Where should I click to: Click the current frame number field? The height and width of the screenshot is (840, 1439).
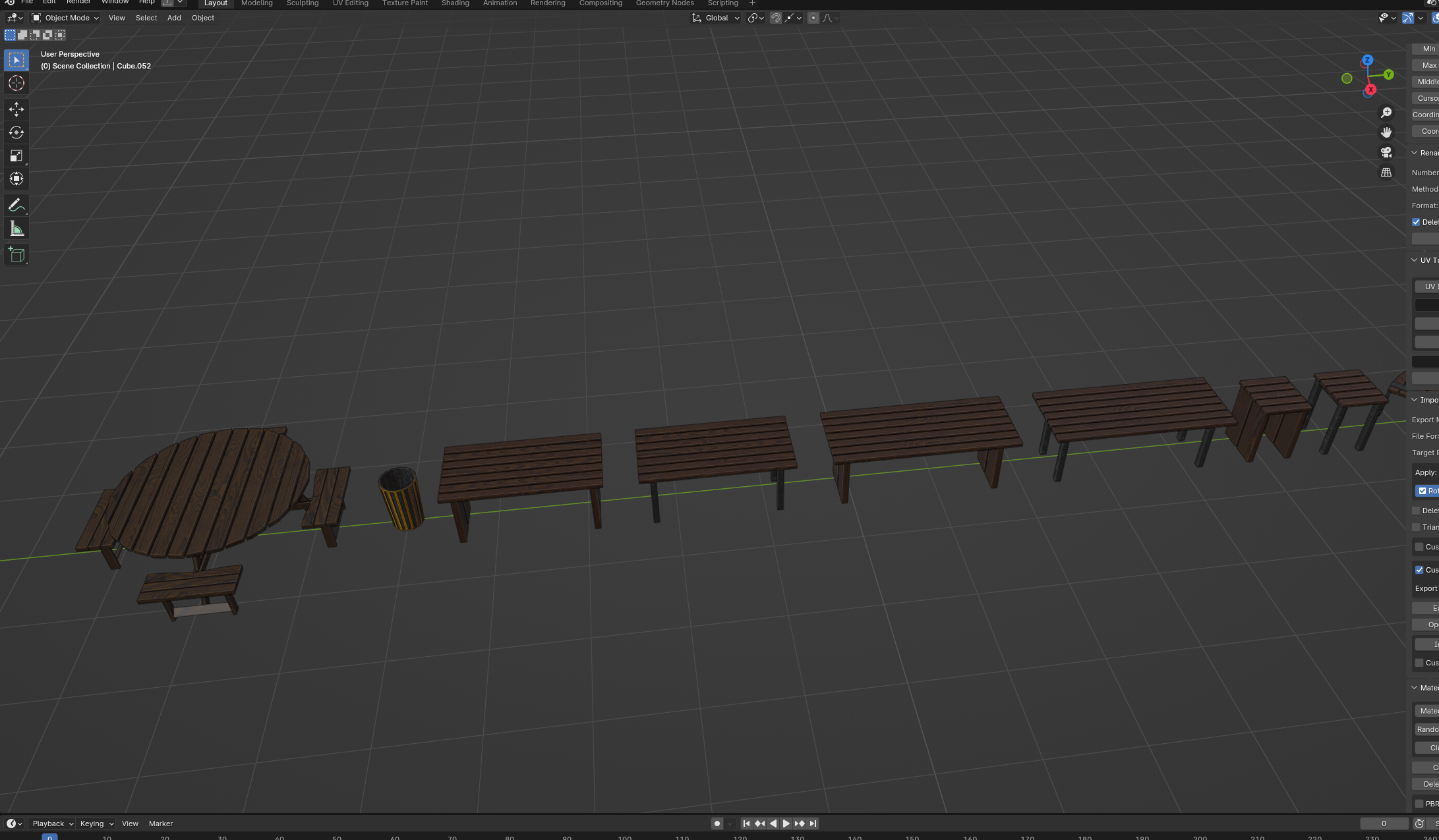pyautogui.click(x=1384, y=824)
